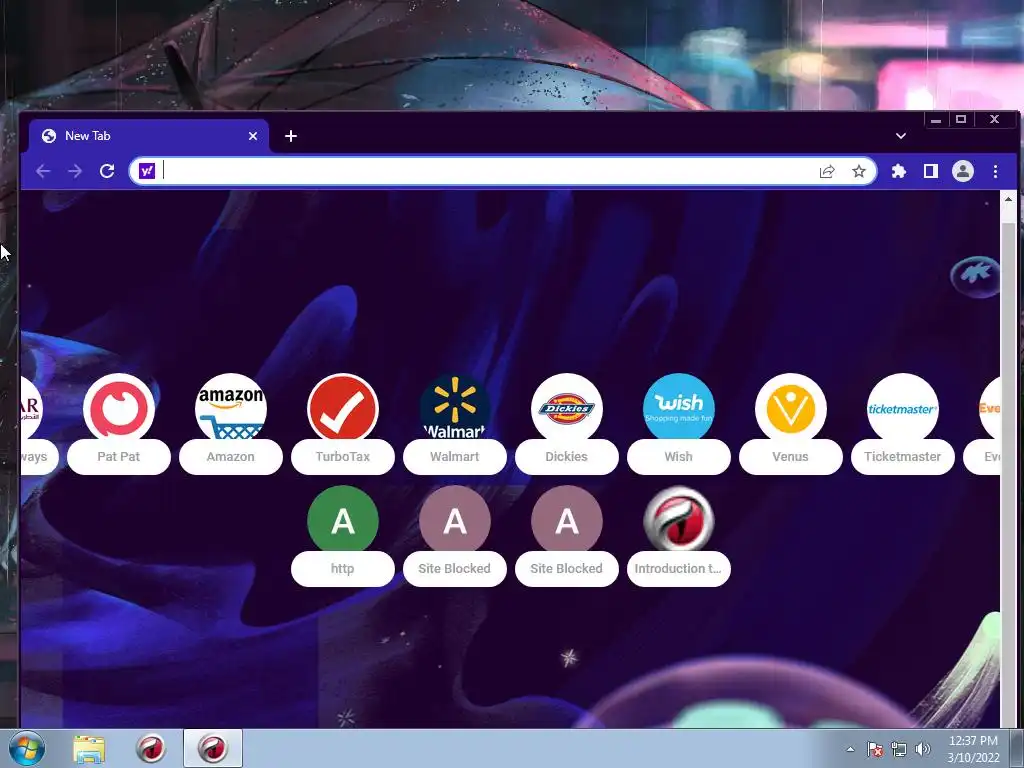Click the Ticketmaster label

(903, 456)
